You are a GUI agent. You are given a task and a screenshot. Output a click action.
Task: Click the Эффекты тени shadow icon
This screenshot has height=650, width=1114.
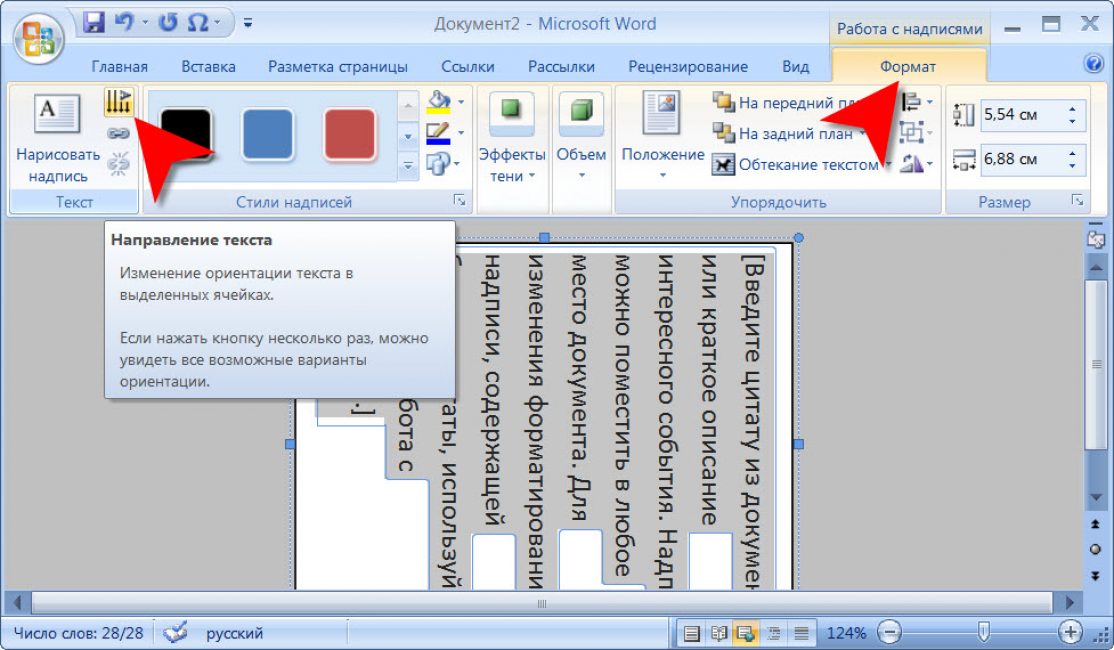point(512,112)
